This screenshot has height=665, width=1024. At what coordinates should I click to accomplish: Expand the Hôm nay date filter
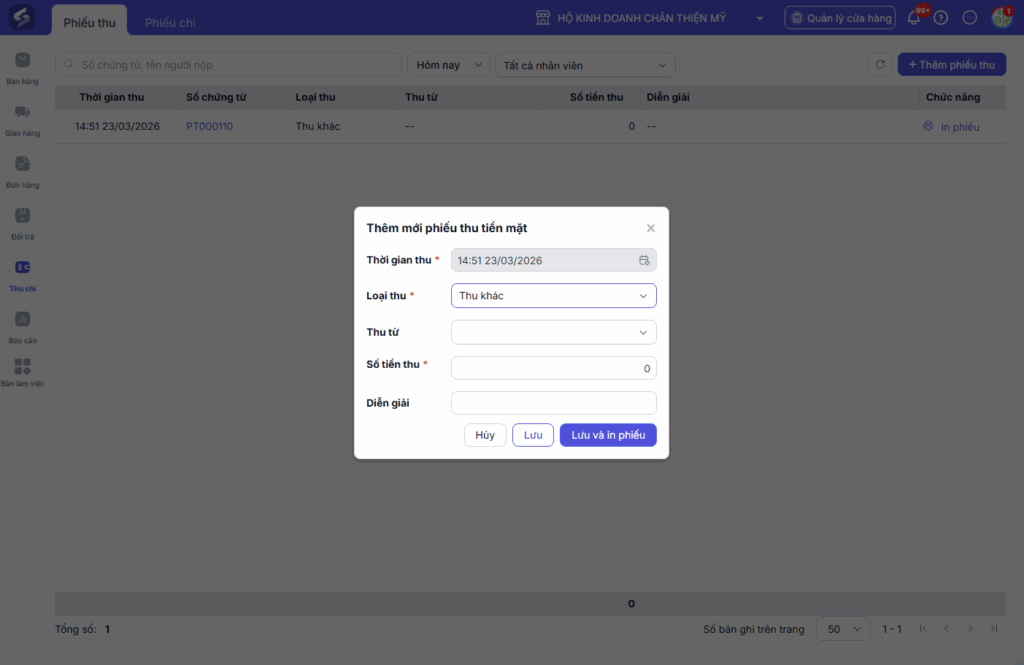449,65
